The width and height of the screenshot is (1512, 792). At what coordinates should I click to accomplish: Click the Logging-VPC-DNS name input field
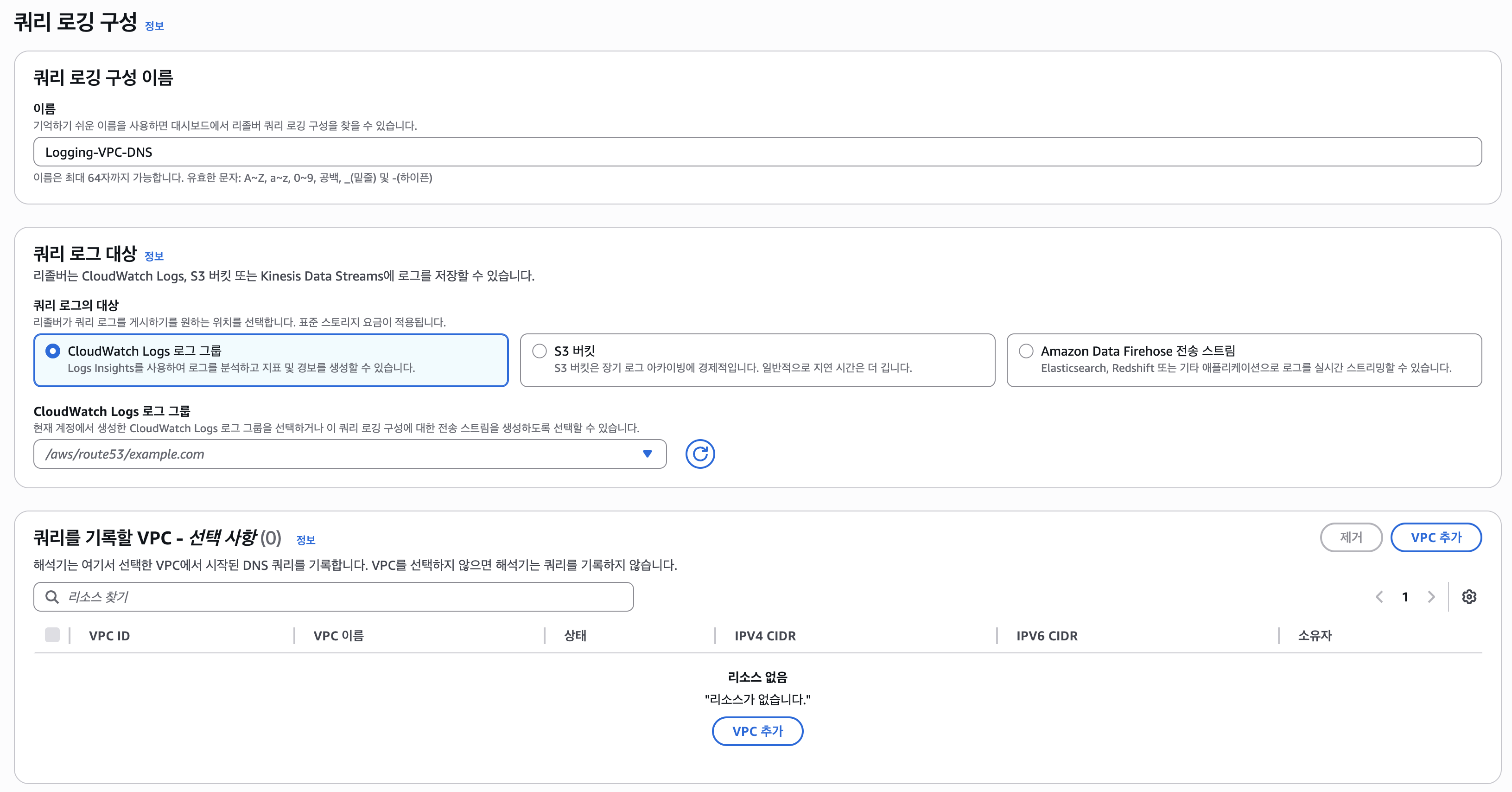tap(757, 152)
